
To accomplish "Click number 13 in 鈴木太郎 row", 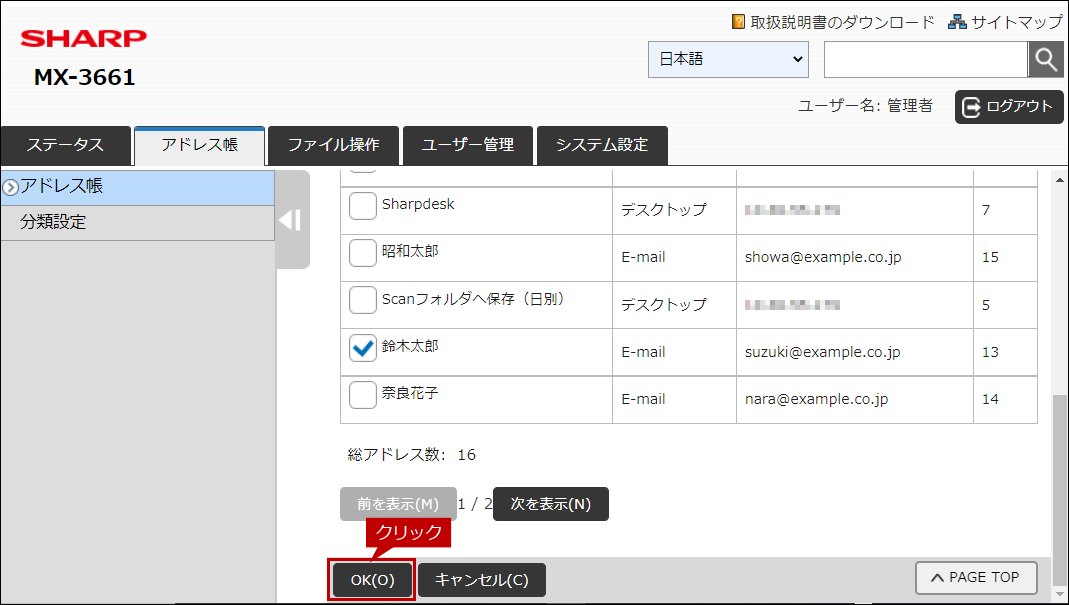I will tap(990, 352).
